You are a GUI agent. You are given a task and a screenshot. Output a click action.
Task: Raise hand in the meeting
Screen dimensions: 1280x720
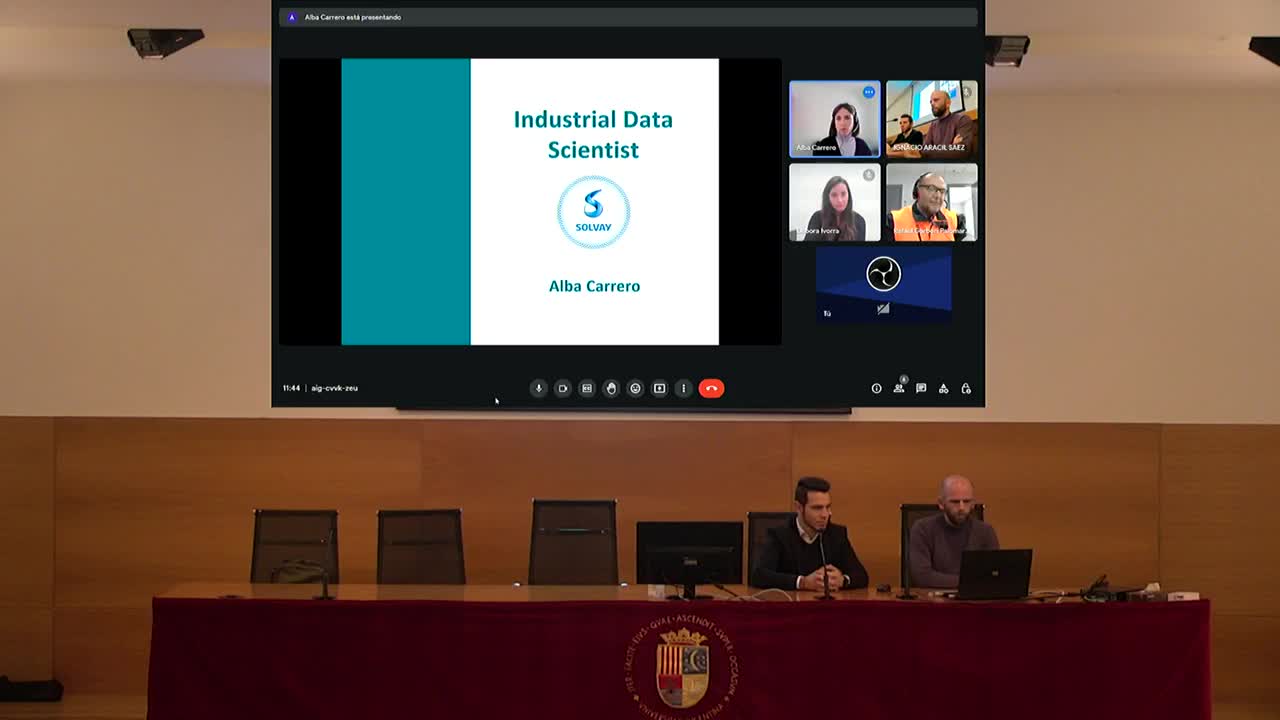click(x=611, y=388)
